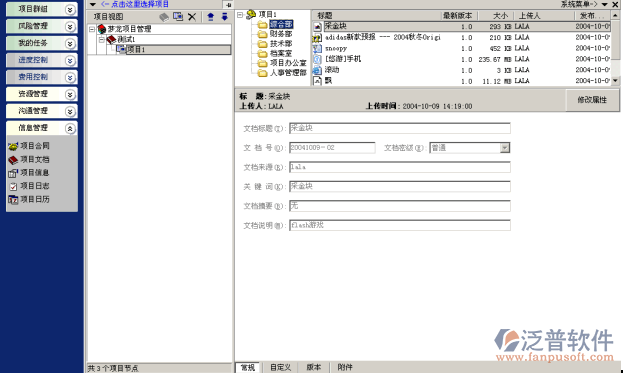The width and height of the screenshot is (624, 373).
Task: Click the move down arrow icon
Action: [224, 17]
